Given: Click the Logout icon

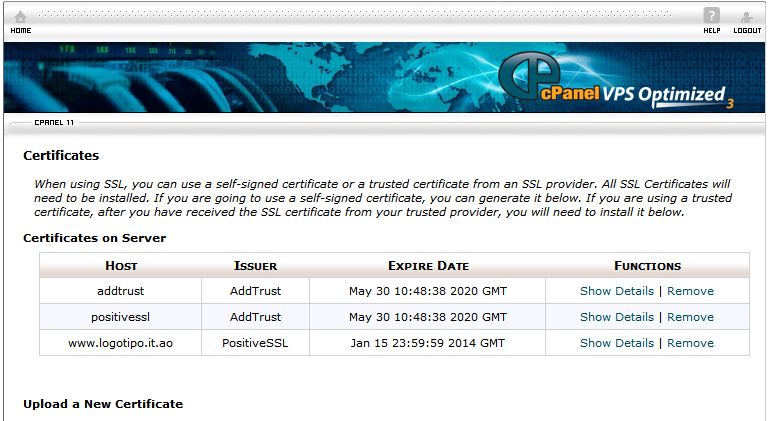Looking at the screenshot, I should [746, 18].
